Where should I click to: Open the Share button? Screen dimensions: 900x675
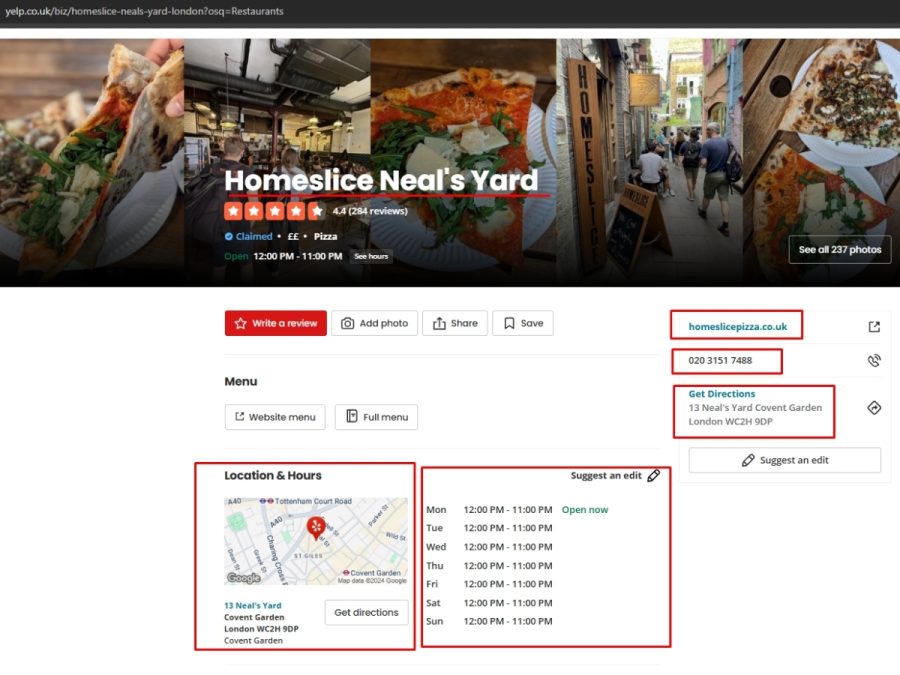(x=455, y=323)
